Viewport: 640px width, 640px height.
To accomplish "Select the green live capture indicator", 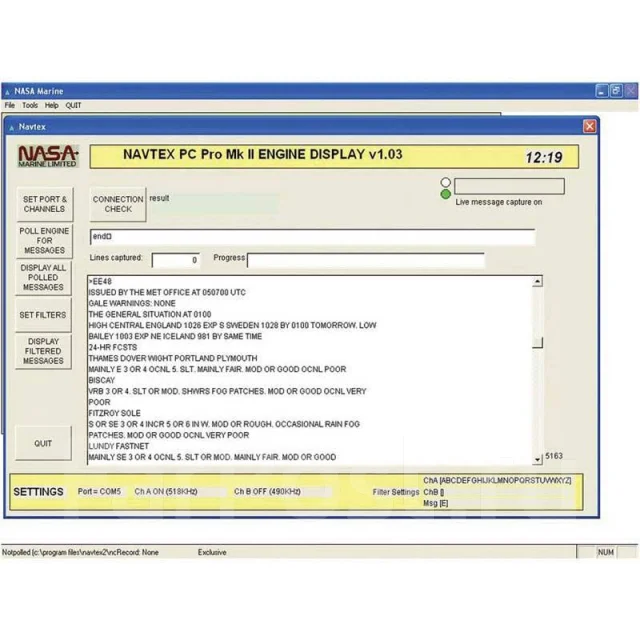I will tap(446, 194).
